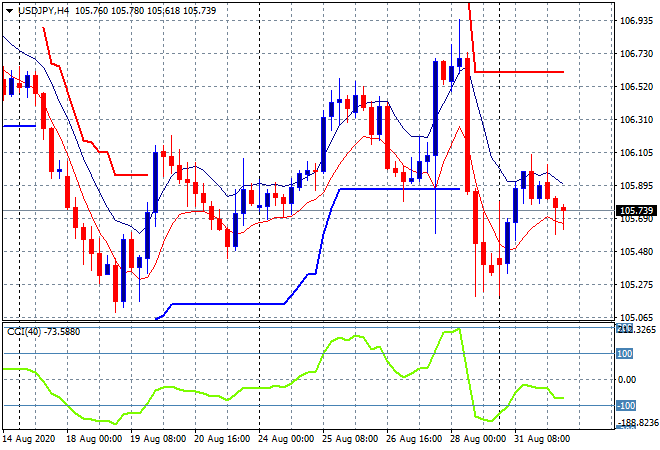Screen dimensions: 660x450
Task: Select the flat blue support line near 105.87
Action: click(x=400, y=189)
